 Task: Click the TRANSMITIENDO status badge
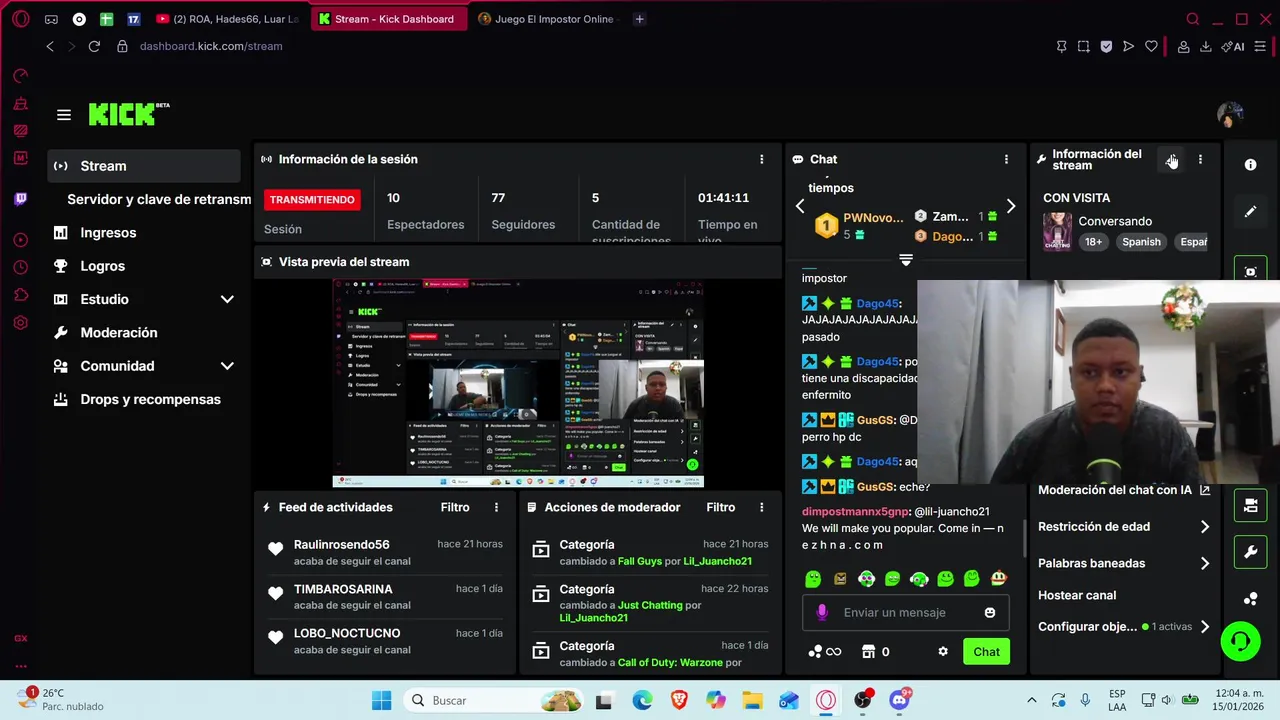[x=312, y=199]
